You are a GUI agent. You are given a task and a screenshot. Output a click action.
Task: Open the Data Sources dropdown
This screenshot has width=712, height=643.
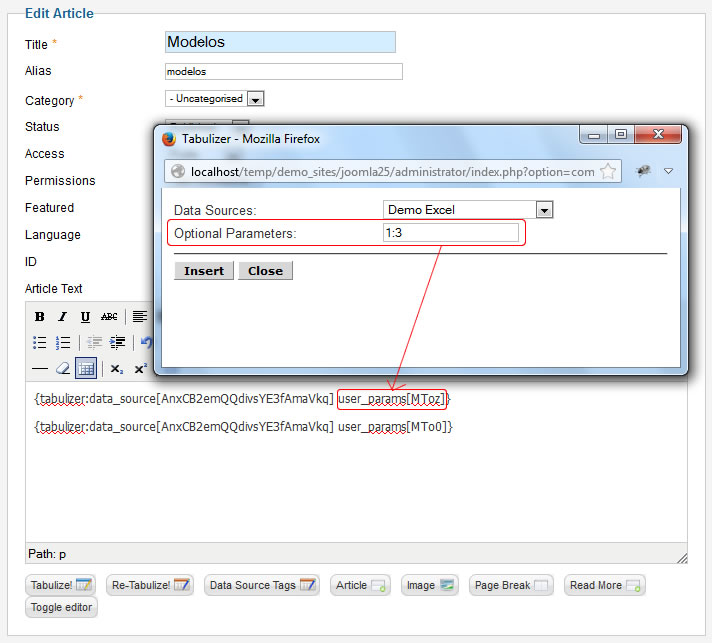(x=544, y=210)
